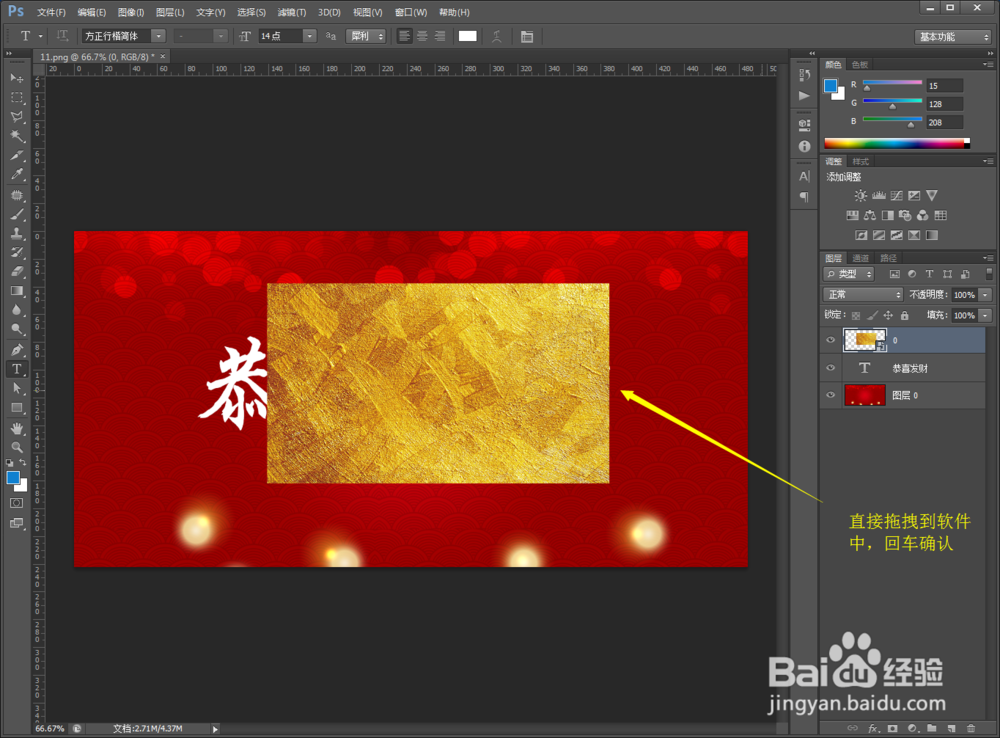
Task: Open the 基本功能 workspace dropdown
Action: pyautogui.click(x=953, y=37)
